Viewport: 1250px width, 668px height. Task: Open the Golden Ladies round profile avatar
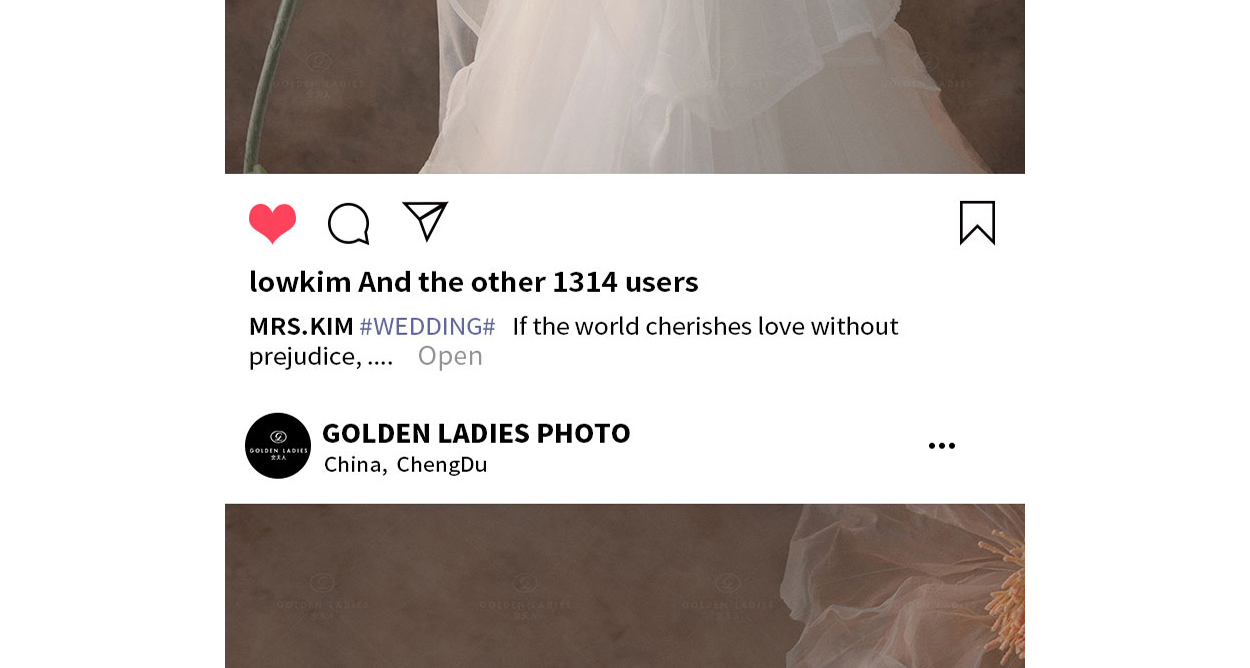pyautogui.click(x=278, y=446)
